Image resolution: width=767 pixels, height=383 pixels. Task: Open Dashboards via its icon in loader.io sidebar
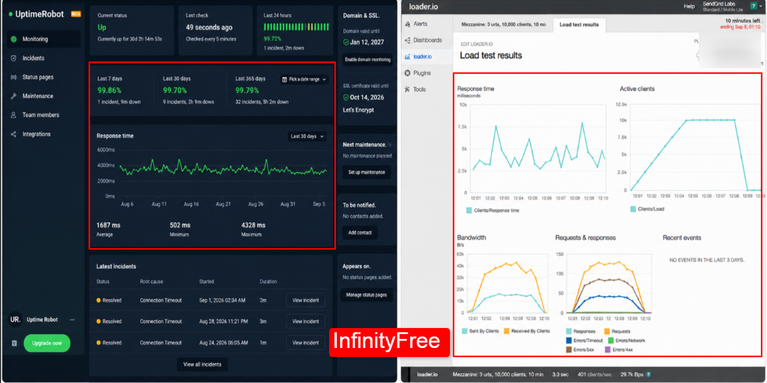pos(407,40)
